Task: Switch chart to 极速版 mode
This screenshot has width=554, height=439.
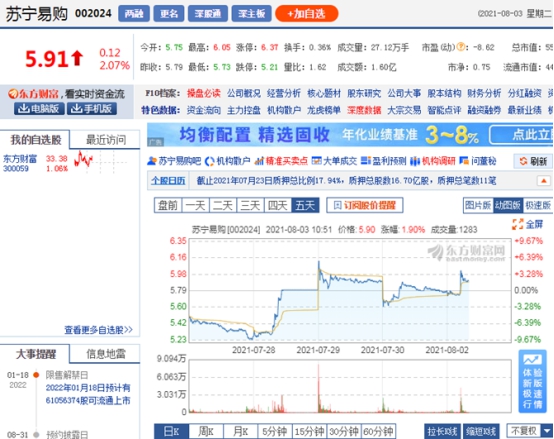Action: click(538, 205)
